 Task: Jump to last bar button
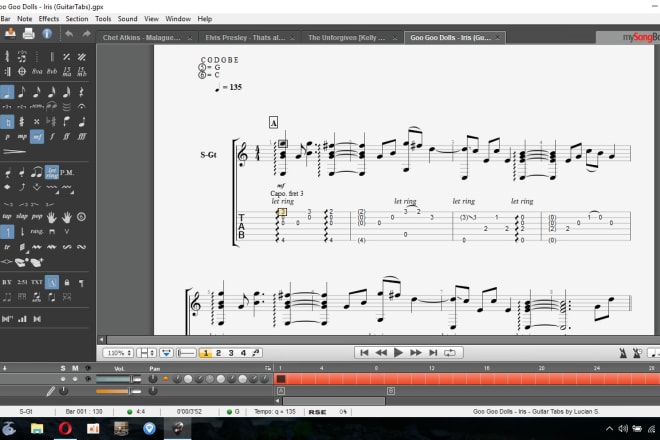click(x=433, y=353)
